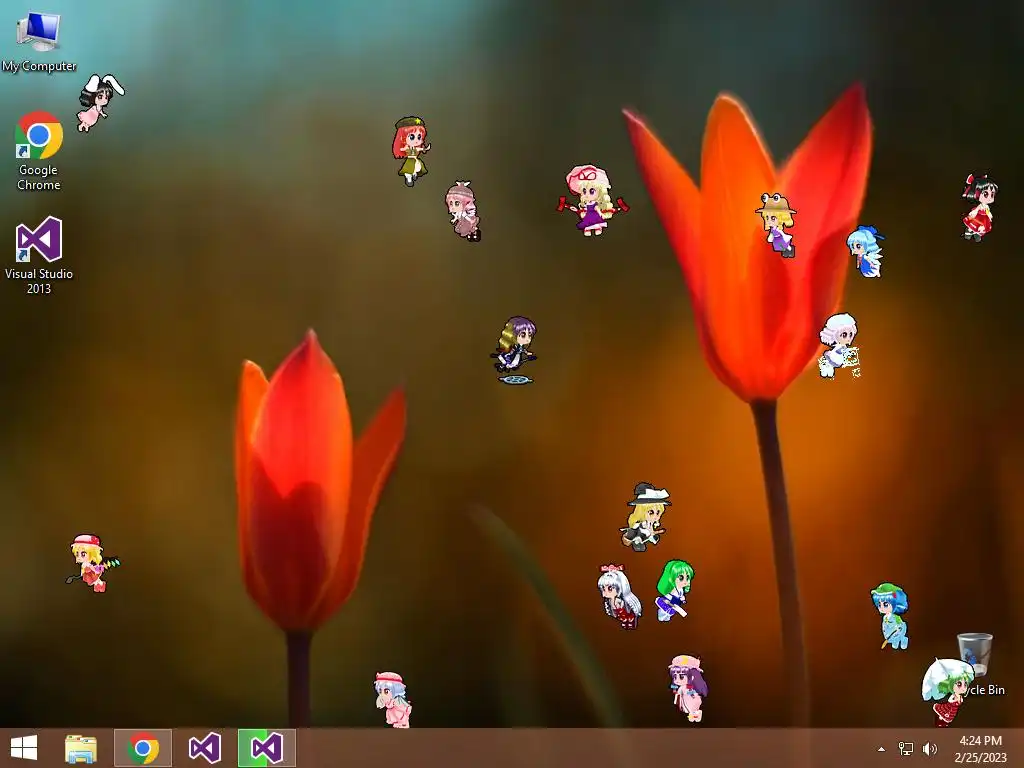The image size is (1024, 768).
Task: Open the Windows Start button
Action: click(24, 748)
